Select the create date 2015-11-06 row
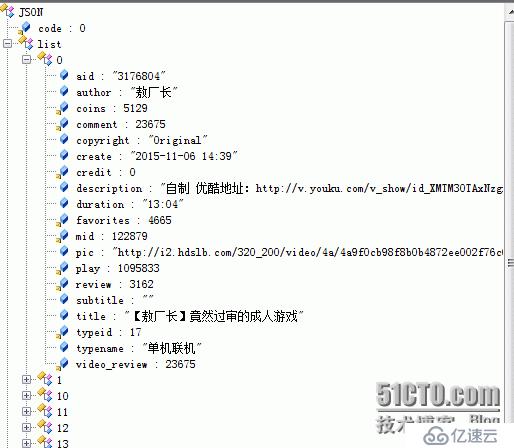Viewport: 514px width, 448px height. (156, 156)
